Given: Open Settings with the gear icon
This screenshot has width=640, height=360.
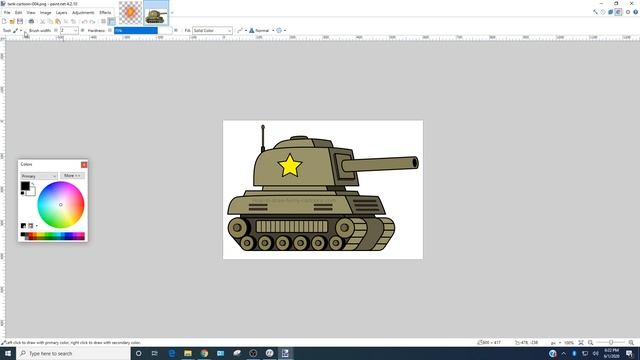Looking at the screenshot, I should (628, 12).
